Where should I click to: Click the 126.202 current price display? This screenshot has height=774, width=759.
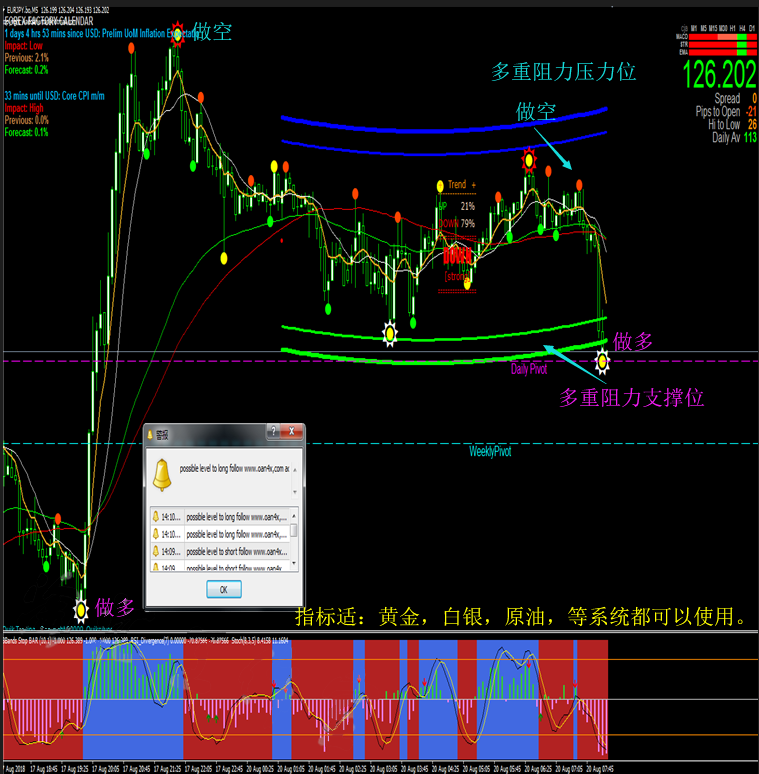[720, 75]
